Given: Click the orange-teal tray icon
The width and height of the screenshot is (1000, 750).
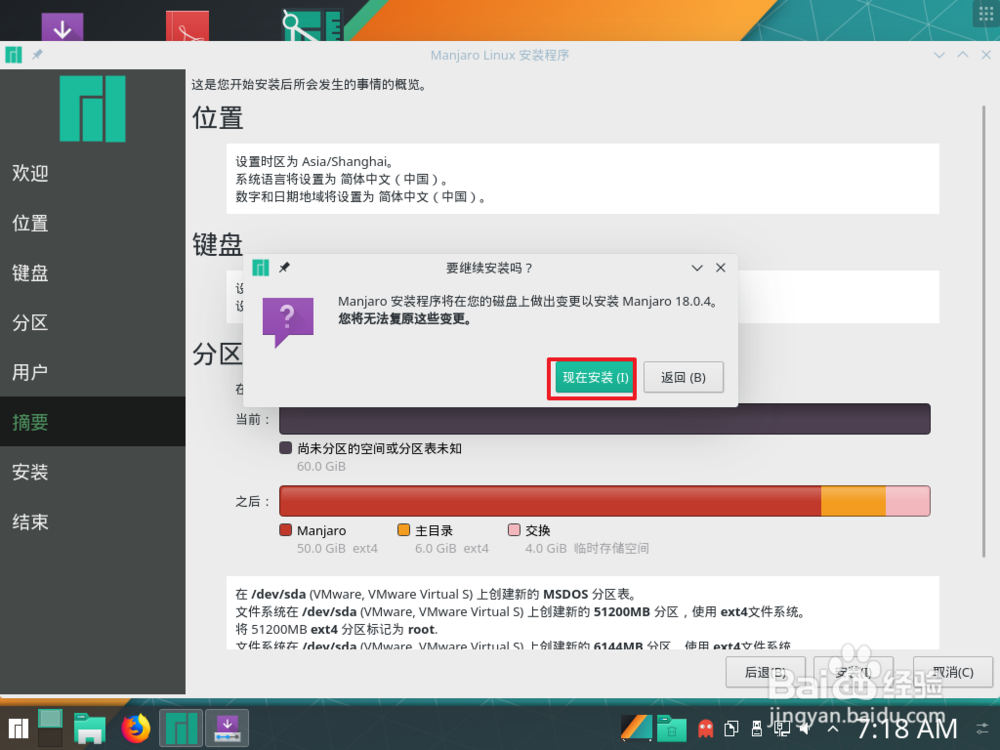Looking at the screenshot, I should pyautogui.click(x=636, y=728).
